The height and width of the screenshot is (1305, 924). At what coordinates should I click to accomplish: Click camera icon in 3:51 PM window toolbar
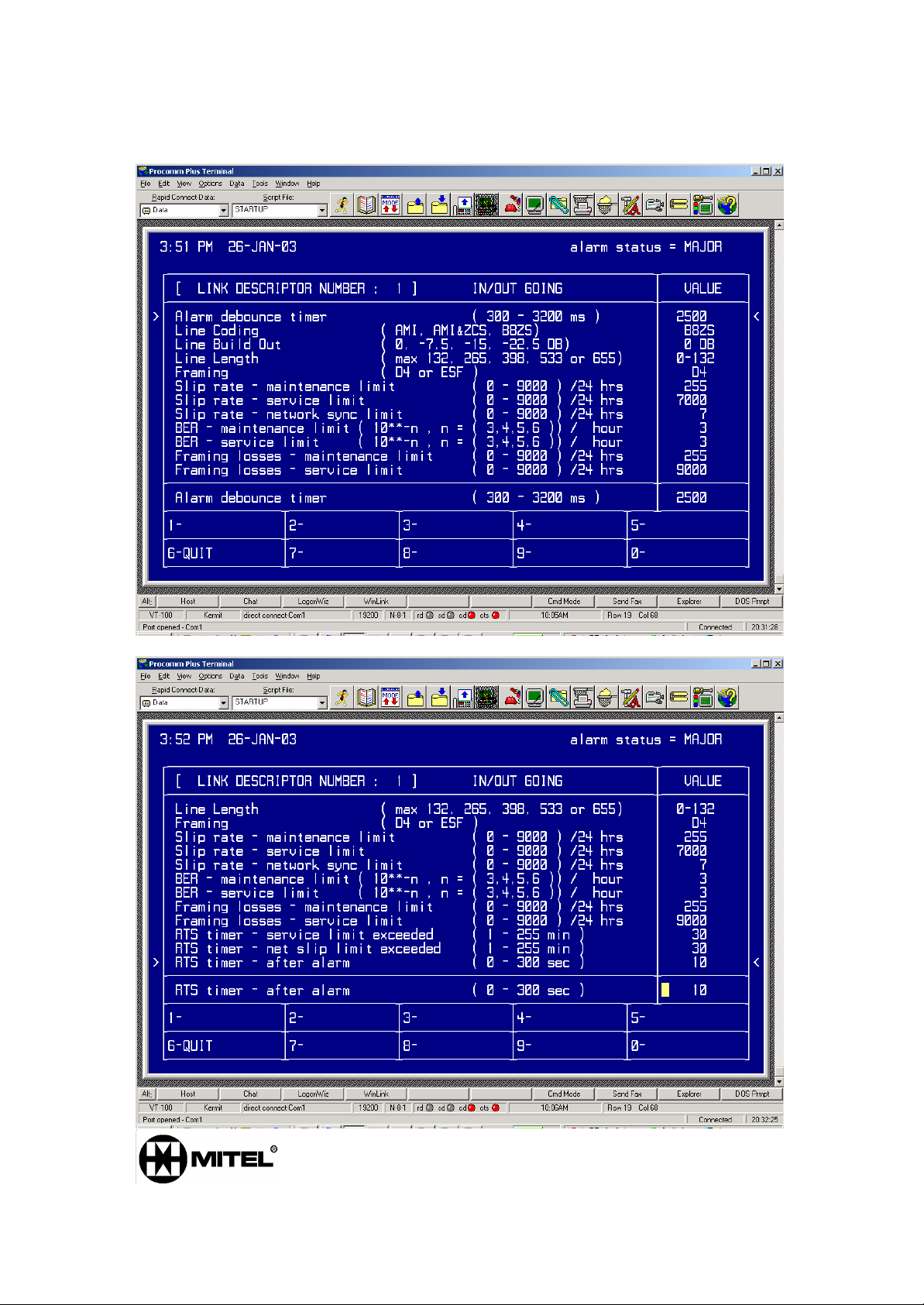tap(654, 205)
